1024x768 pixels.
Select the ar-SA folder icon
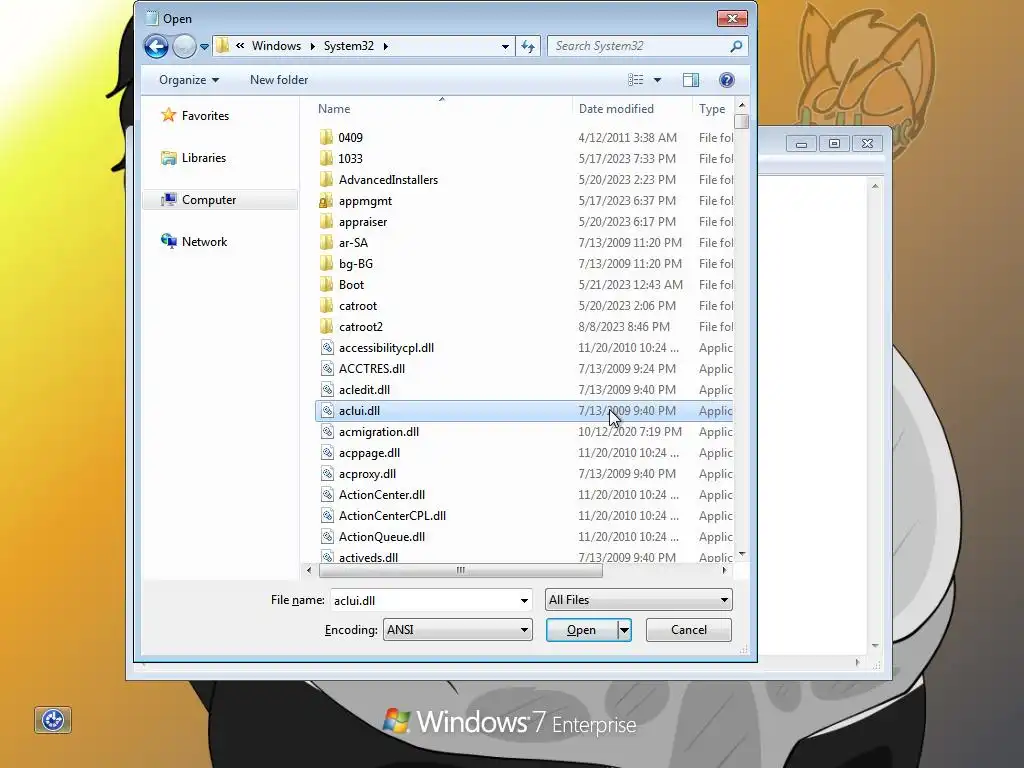pos(327,243)
